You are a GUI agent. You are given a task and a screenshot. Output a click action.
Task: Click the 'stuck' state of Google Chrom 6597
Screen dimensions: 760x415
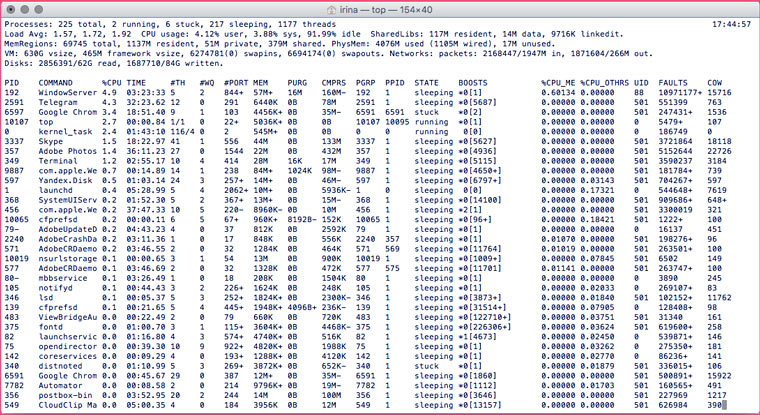427,112
